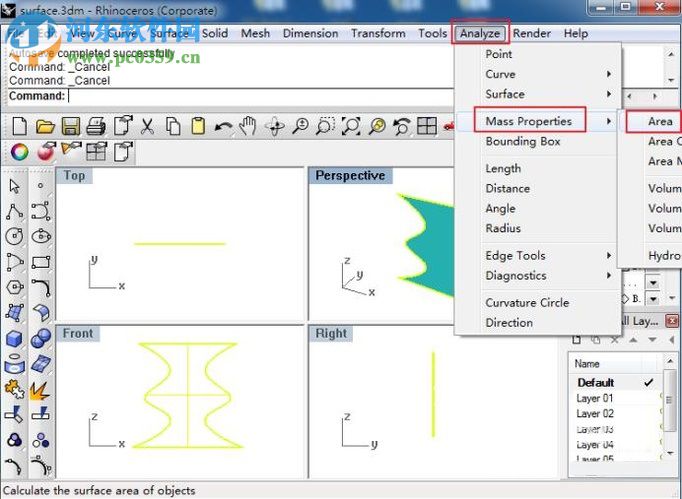Expand the Diagnostics submenu

pyautogui.click(x=538, y=275)
